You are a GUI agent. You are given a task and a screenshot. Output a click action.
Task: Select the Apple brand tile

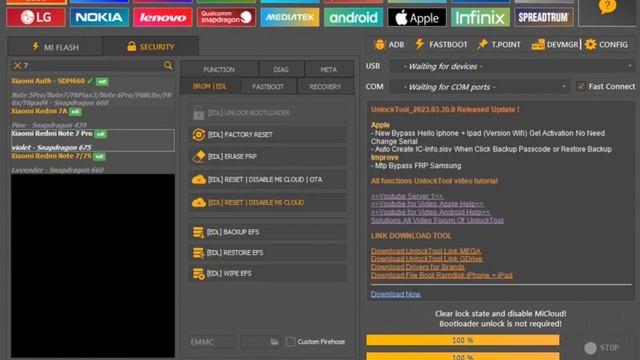(x=417, y=17)
